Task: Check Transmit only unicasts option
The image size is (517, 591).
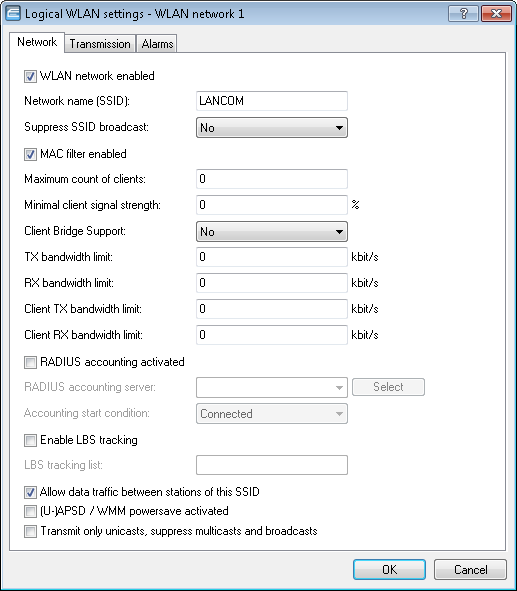Action: tap(30, 531)
